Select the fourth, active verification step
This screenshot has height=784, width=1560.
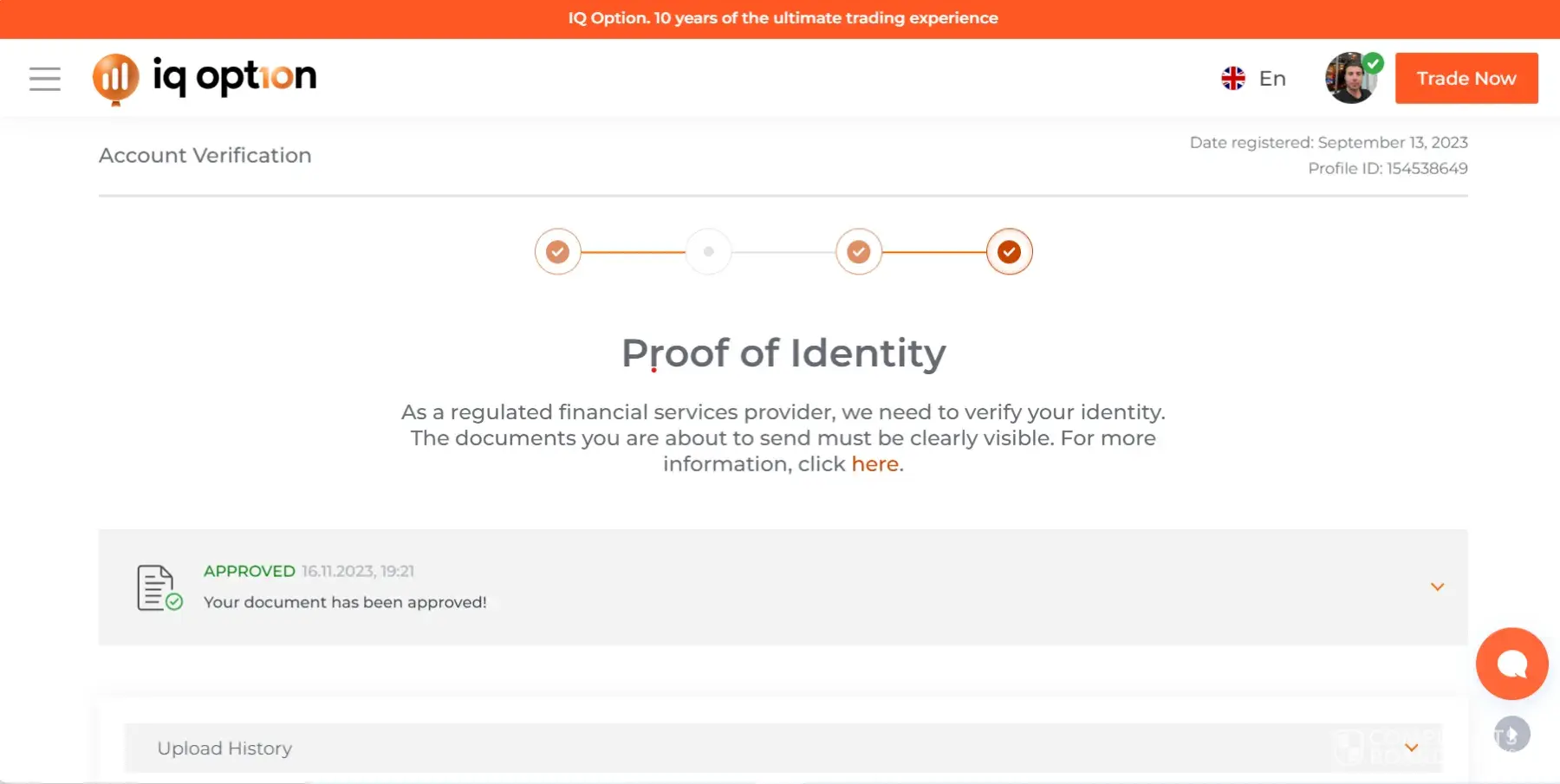pyautogui.click(x=1009, y=252)
